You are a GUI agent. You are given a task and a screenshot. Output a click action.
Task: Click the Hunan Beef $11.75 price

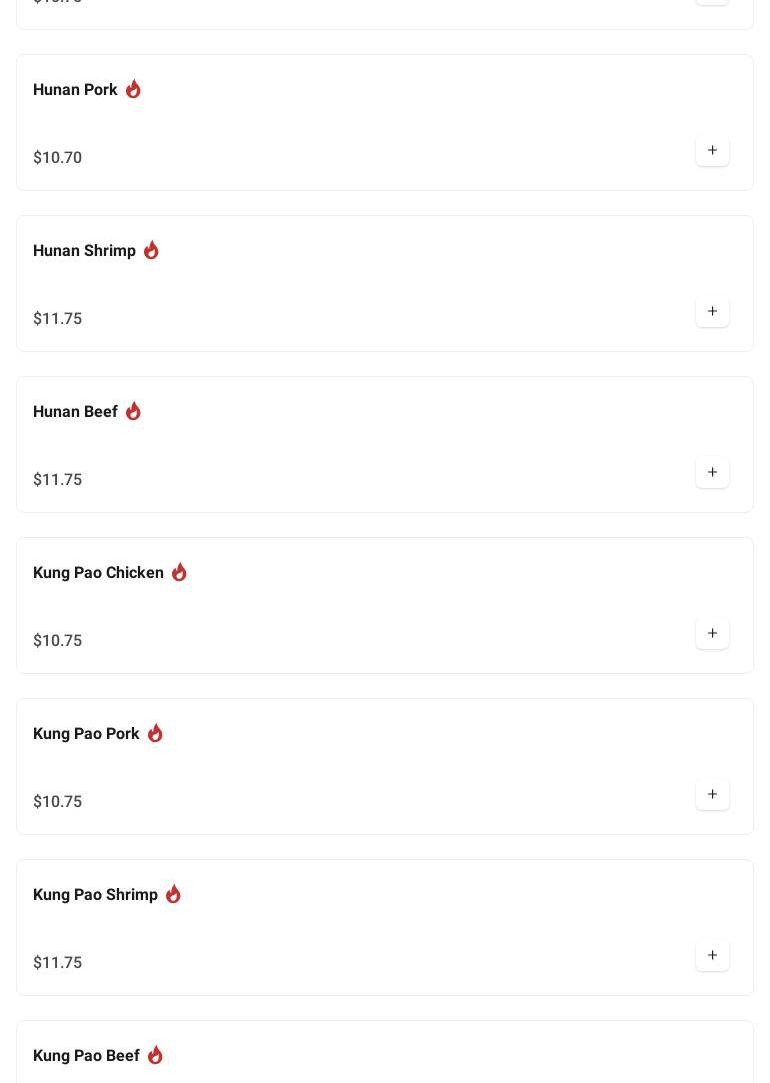58,480
